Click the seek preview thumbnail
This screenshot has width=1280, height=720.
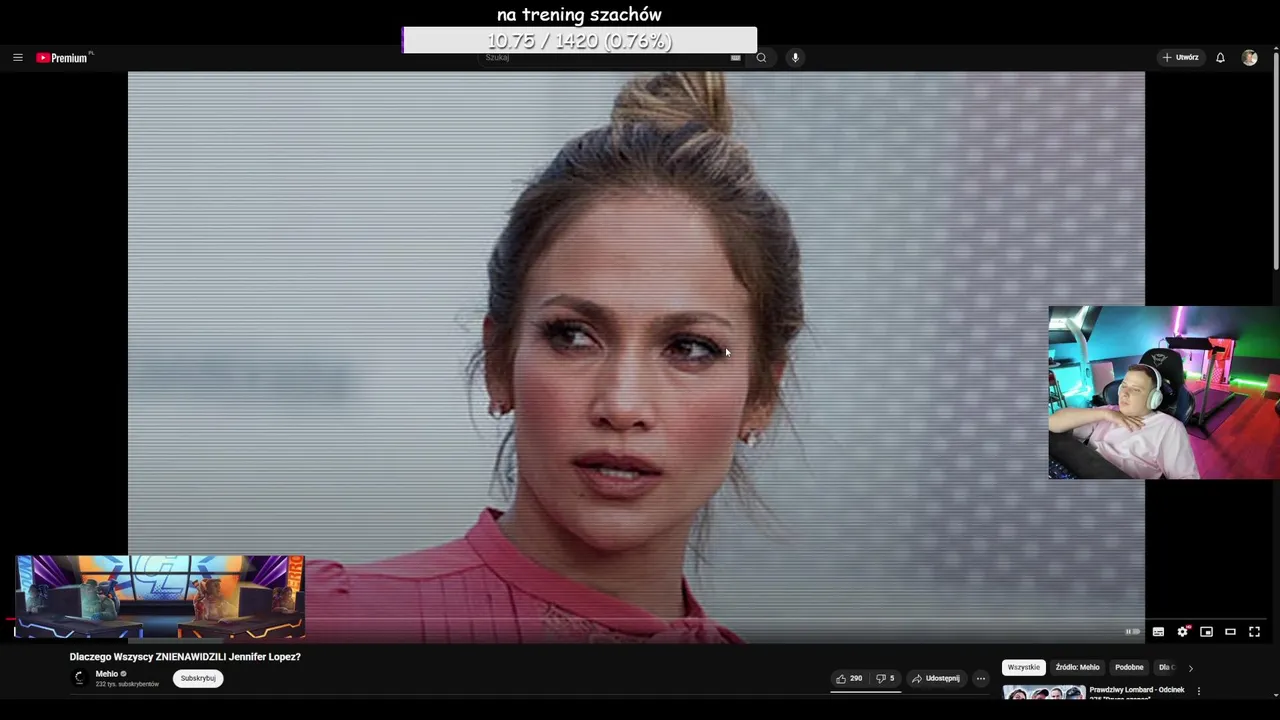(x=159, y=597)
